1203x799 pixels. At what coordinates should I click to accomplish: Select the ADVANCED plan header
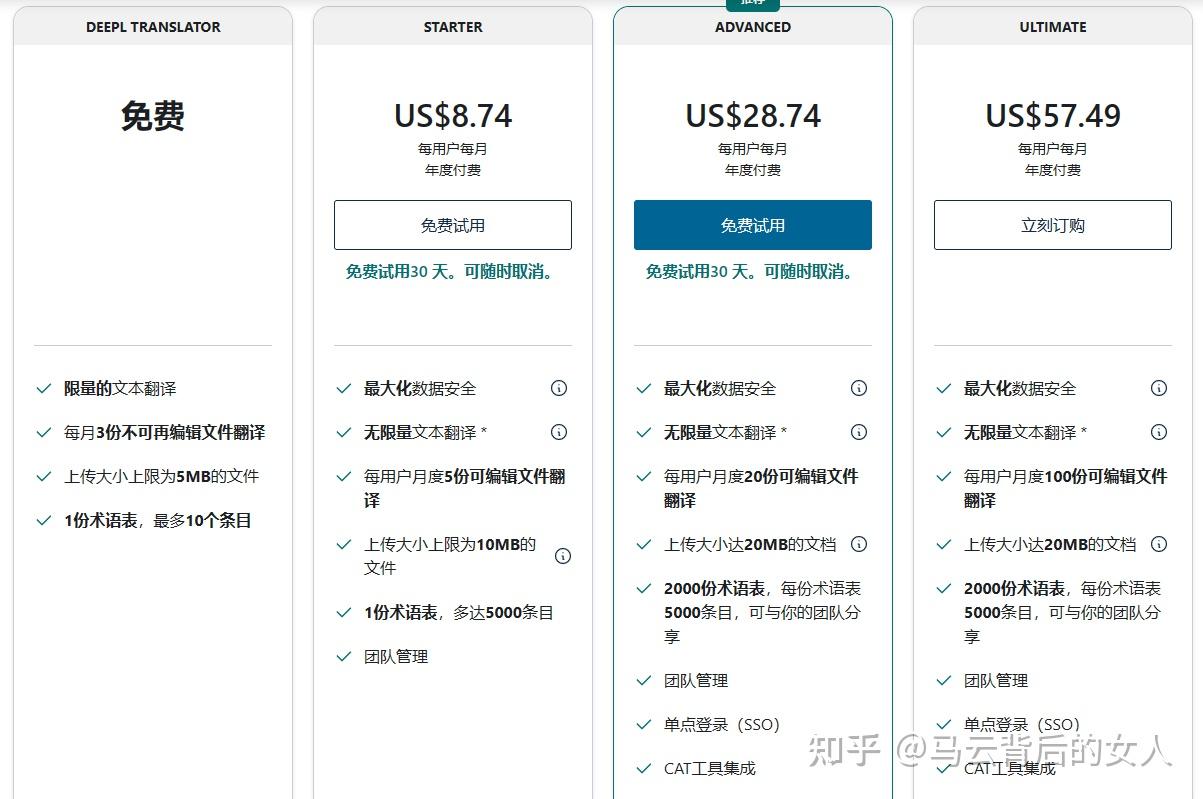753,27
